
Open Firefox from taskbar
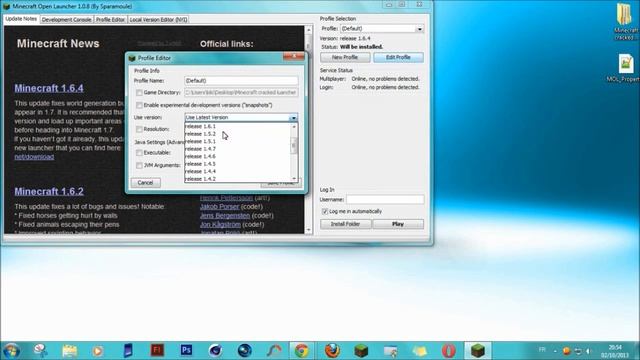click(332, 351)
